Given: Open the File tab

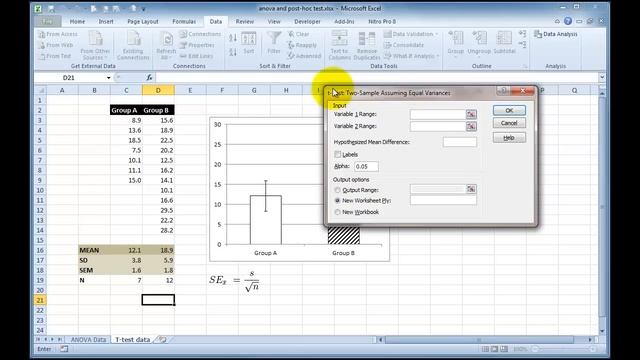Looking at the screenshot, I should click(47, 22).
